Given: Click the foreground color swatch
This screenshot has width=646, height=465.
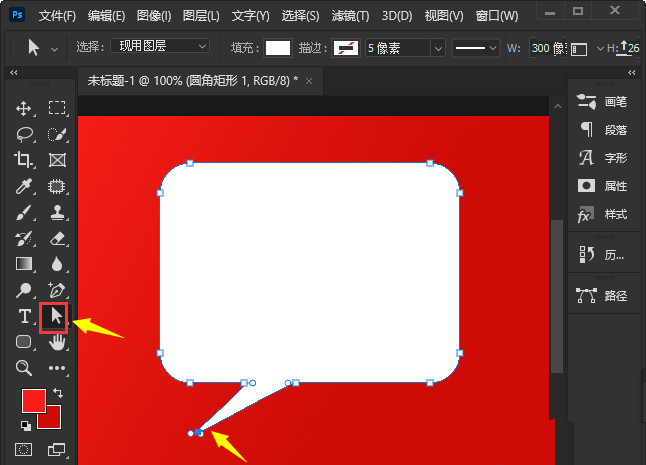Looking at the screenshot, I should point(33,401).
